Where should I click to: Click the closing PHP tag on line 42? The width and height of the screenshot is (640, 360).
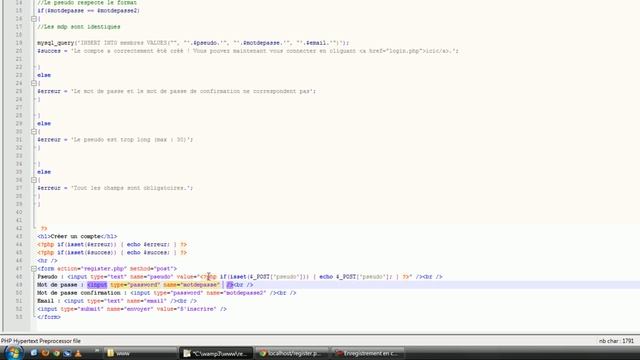tap(44, 229)
